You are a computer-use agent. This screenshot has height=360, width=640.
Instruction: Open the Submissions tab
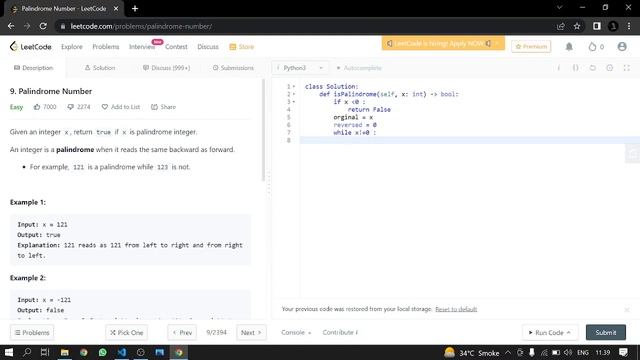tap(233, 68)
